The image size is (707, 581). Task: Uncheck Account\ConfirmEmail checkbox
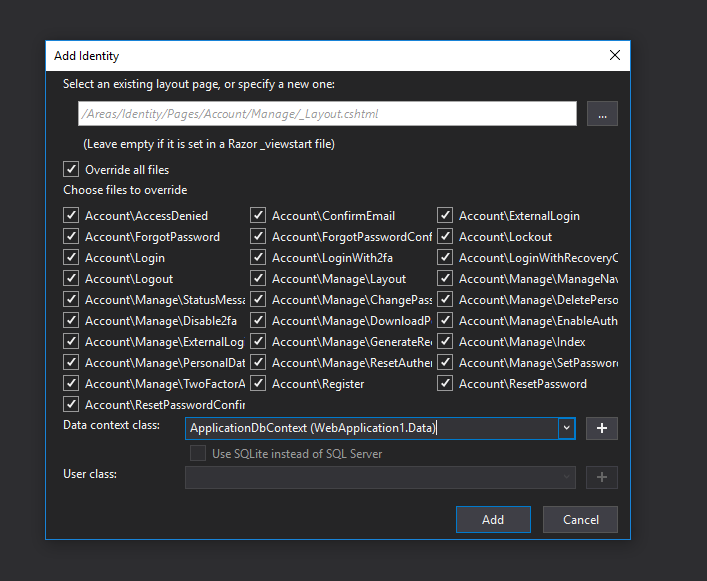pos(258,215)
